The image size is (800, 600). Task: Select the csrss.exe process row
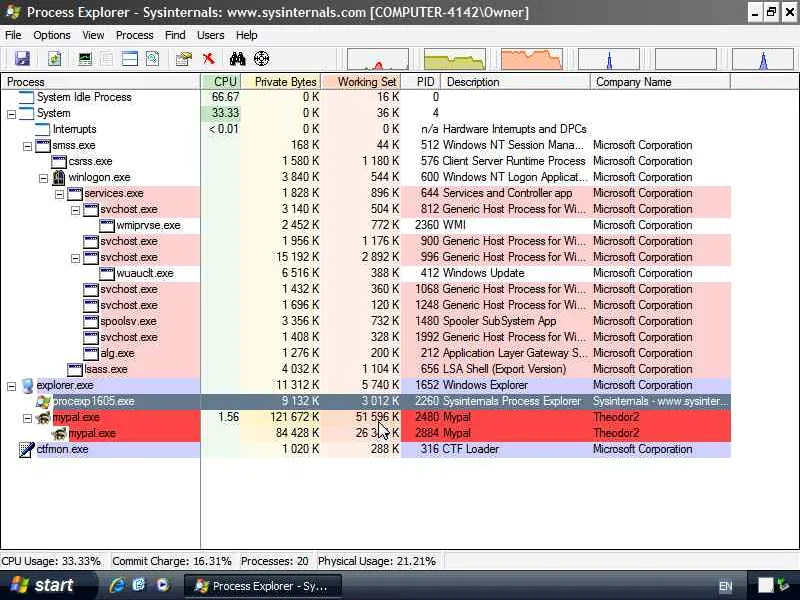click(x=365, y=161)
